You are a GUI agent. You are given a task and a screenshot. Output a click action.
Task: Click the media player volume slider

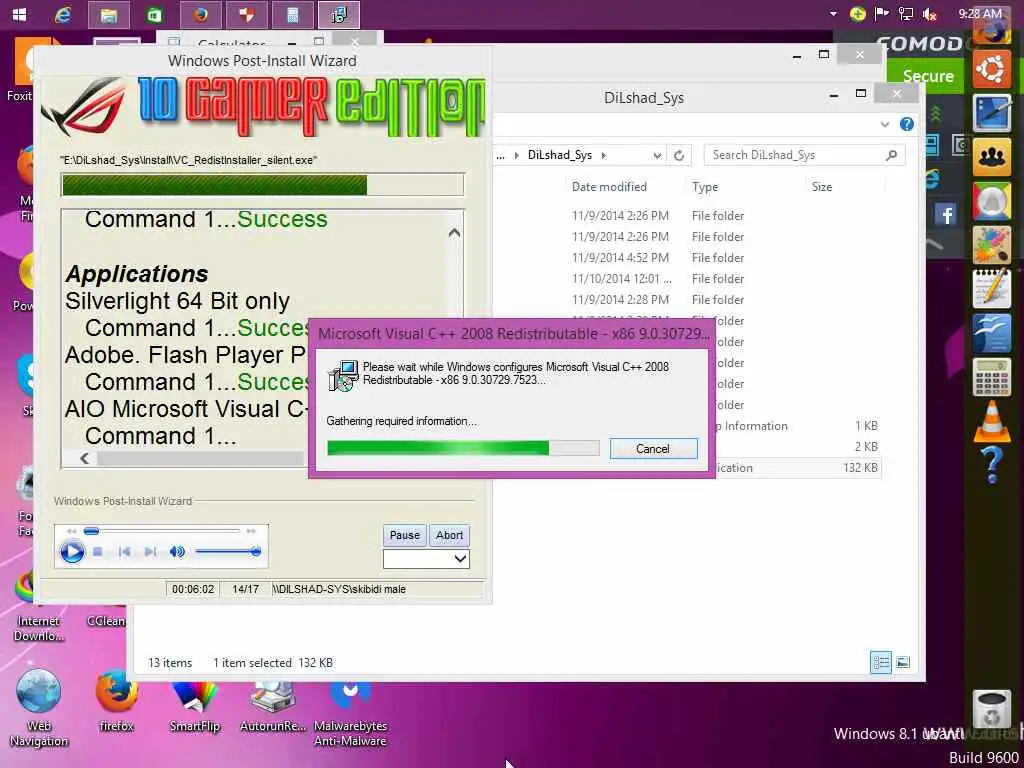pos(228,552)
